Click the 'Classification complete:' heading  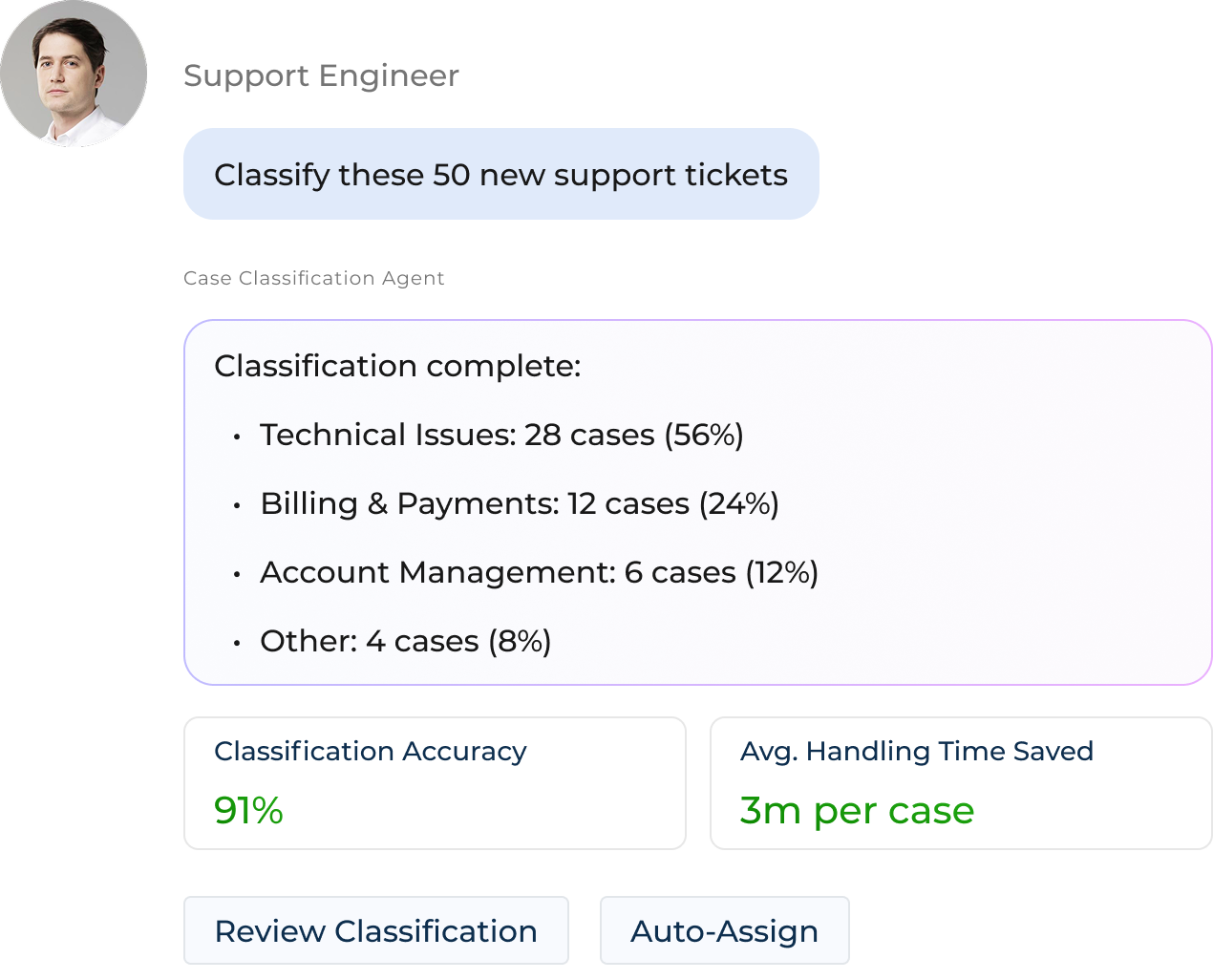397,366
